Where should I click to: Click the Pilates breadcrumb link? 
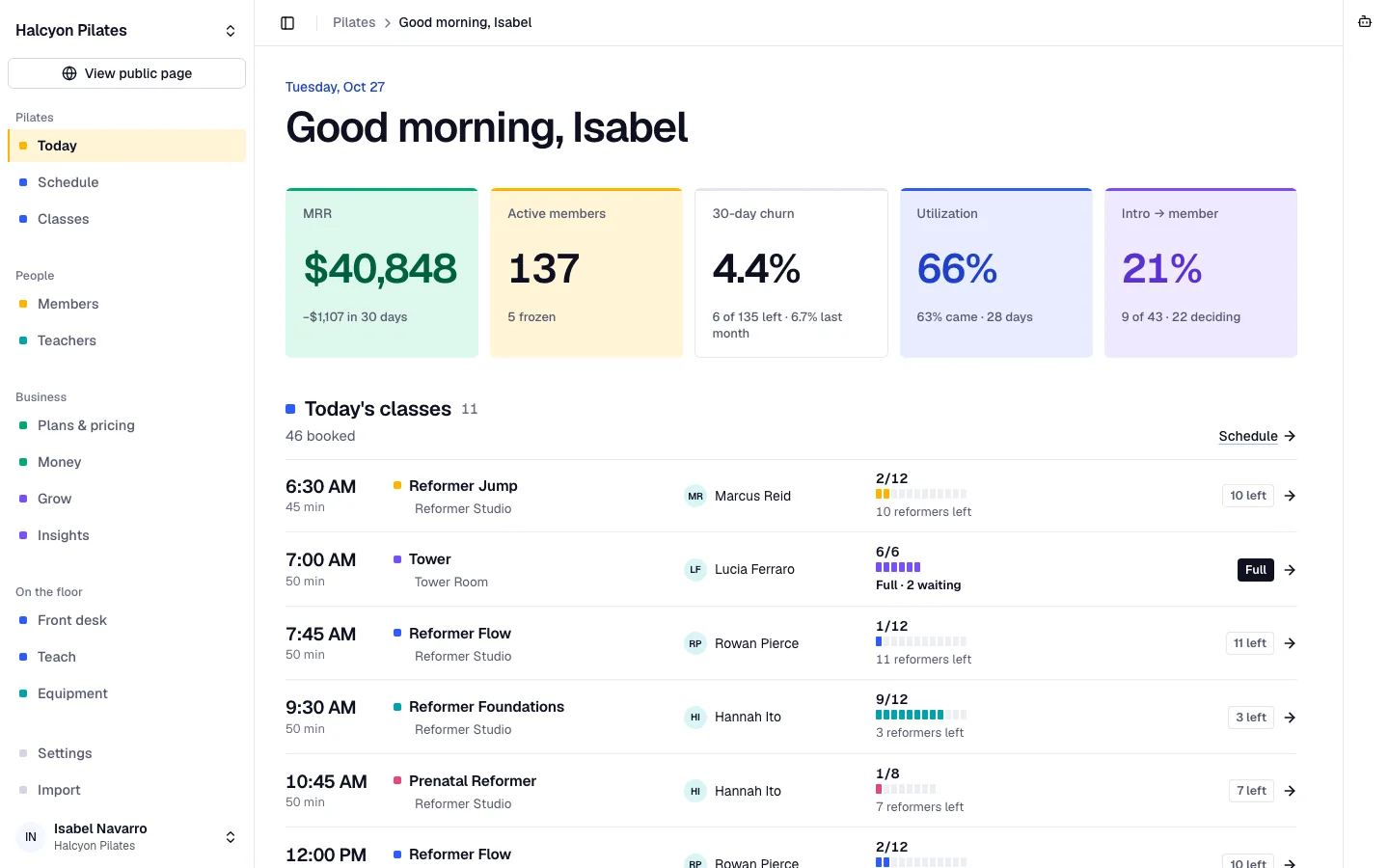tap(354, 22)
